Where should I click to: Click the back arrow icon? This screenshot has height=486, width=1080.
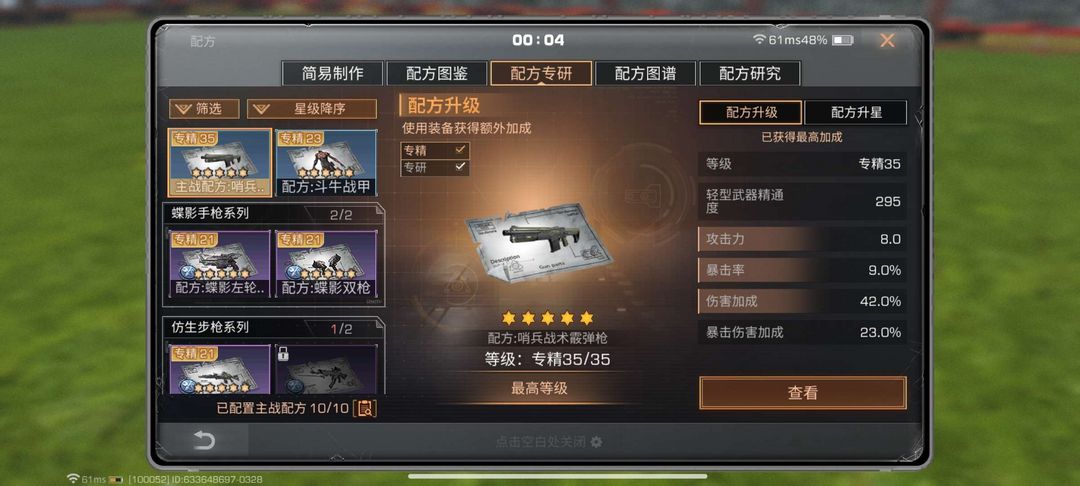click(204, 441)
